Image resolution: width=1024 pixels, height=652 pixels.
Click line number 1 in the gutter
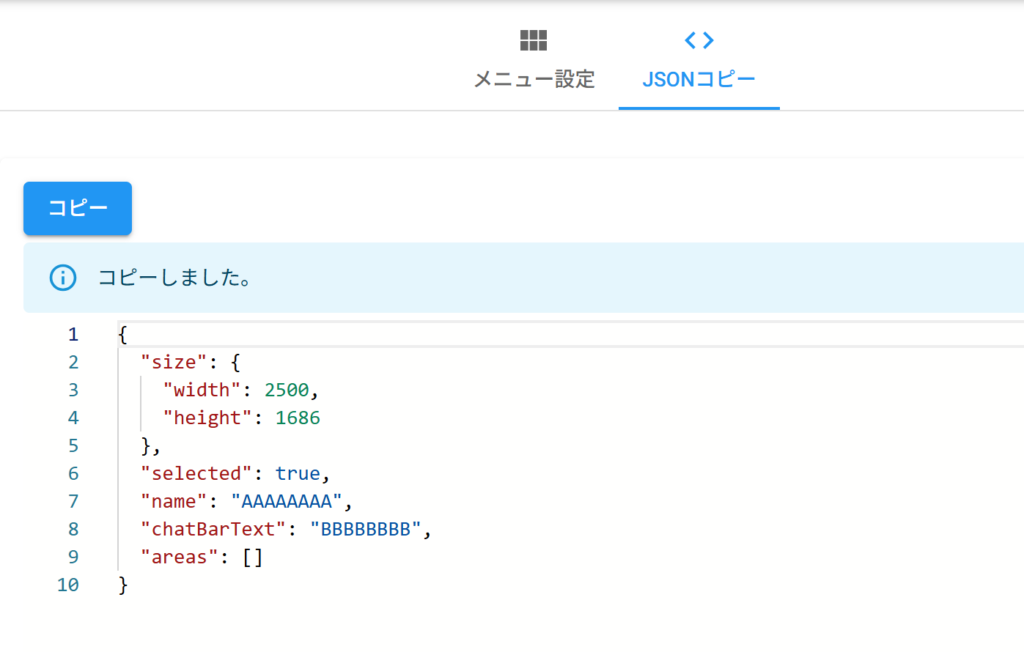(72, 334)
